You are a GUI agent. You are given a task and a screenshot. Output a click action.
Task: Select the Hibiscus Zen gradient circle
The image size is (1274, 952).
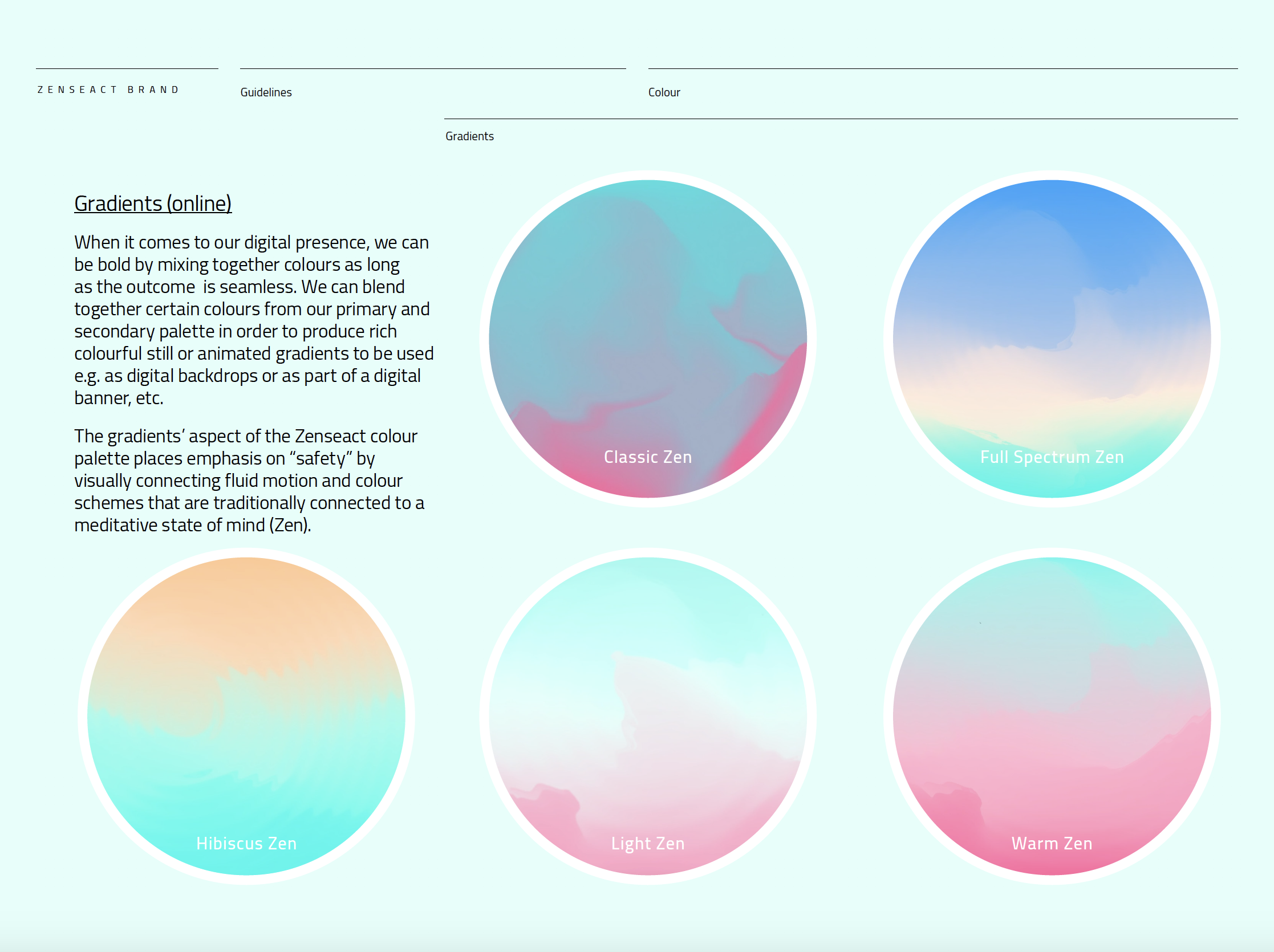coord(246,716)
